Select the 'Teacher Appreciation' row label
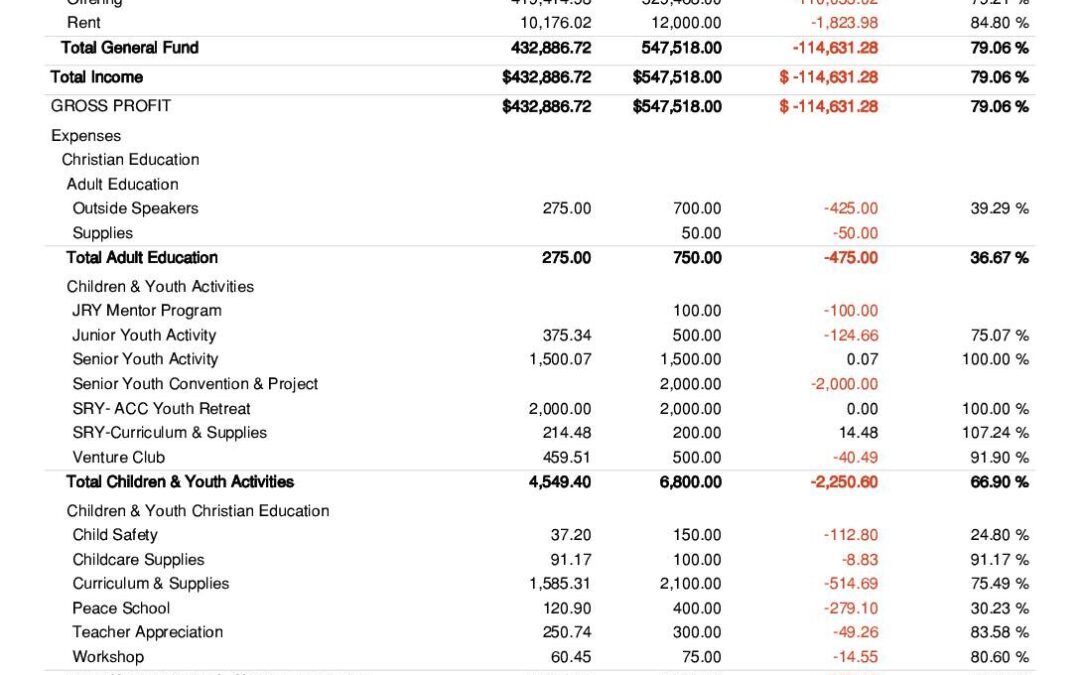 click(147, 632)
